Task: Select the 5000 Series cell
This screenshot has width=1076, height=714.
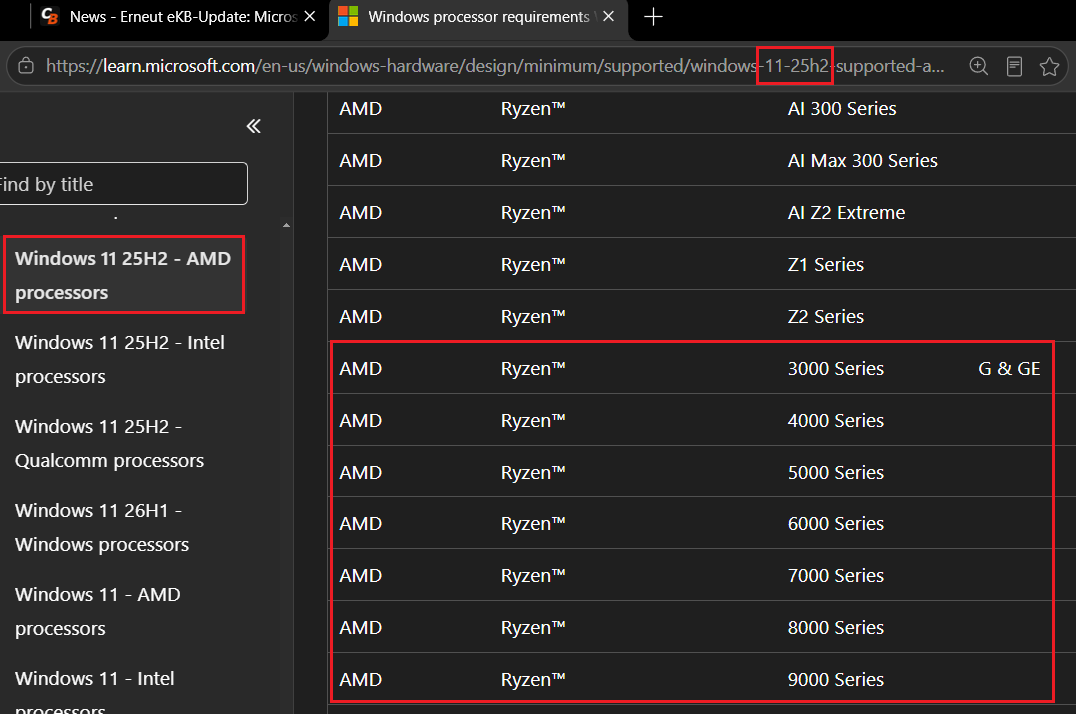Action: coord(836,472)
